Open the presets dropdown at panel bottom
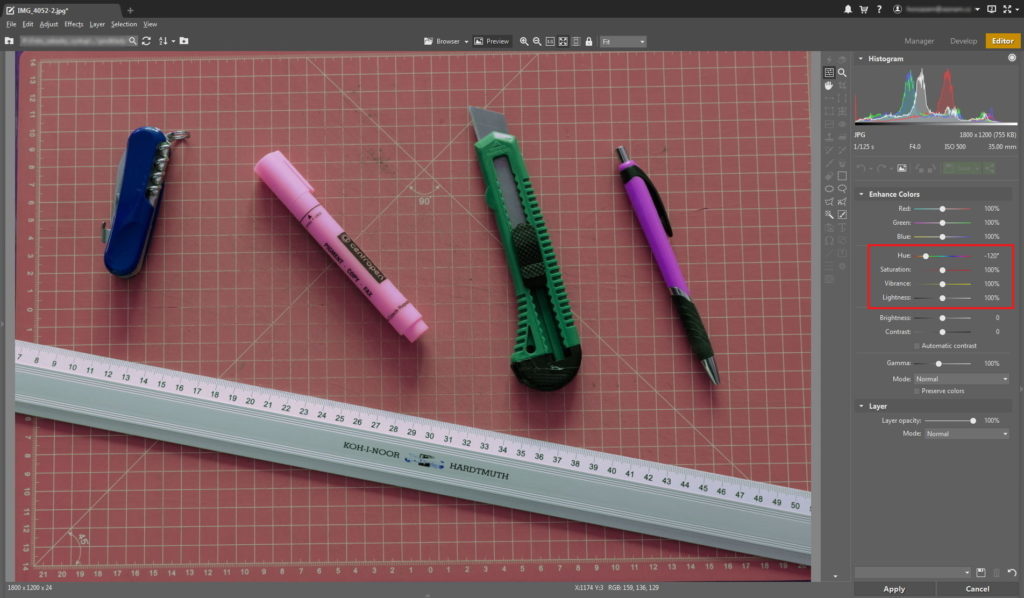 point(912,573)
